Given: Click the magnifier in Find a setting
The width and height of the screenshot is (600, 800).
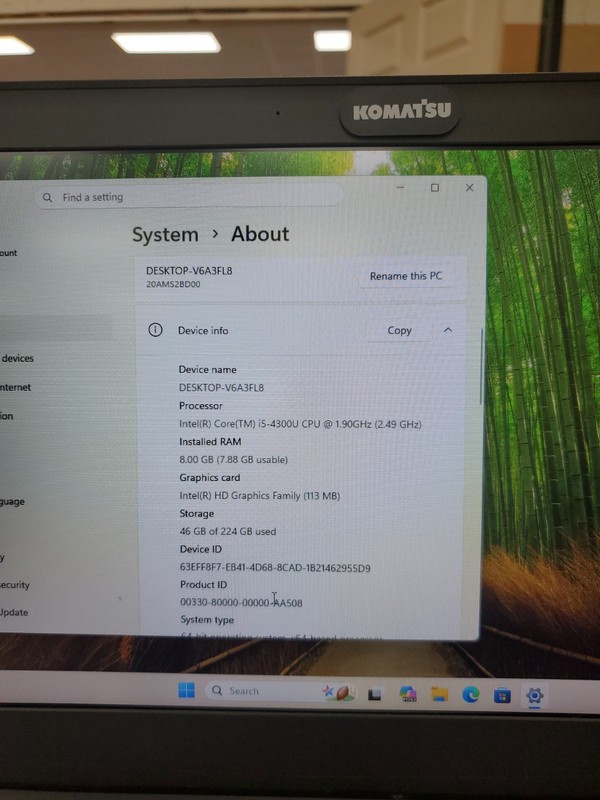Looking at the screenshot, I should (47, 197).
